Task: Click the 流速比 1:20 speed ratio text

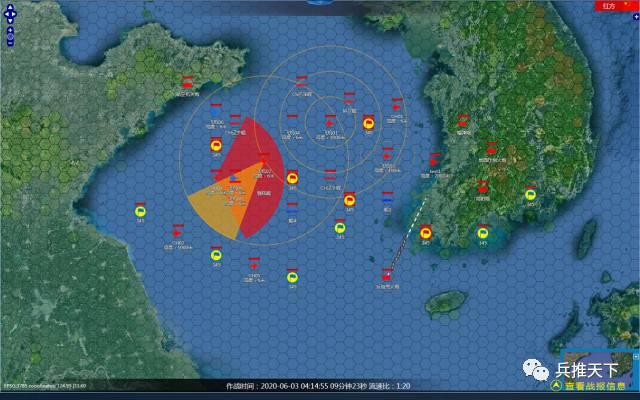Action: pyautogui.click(x=390, y=386)
